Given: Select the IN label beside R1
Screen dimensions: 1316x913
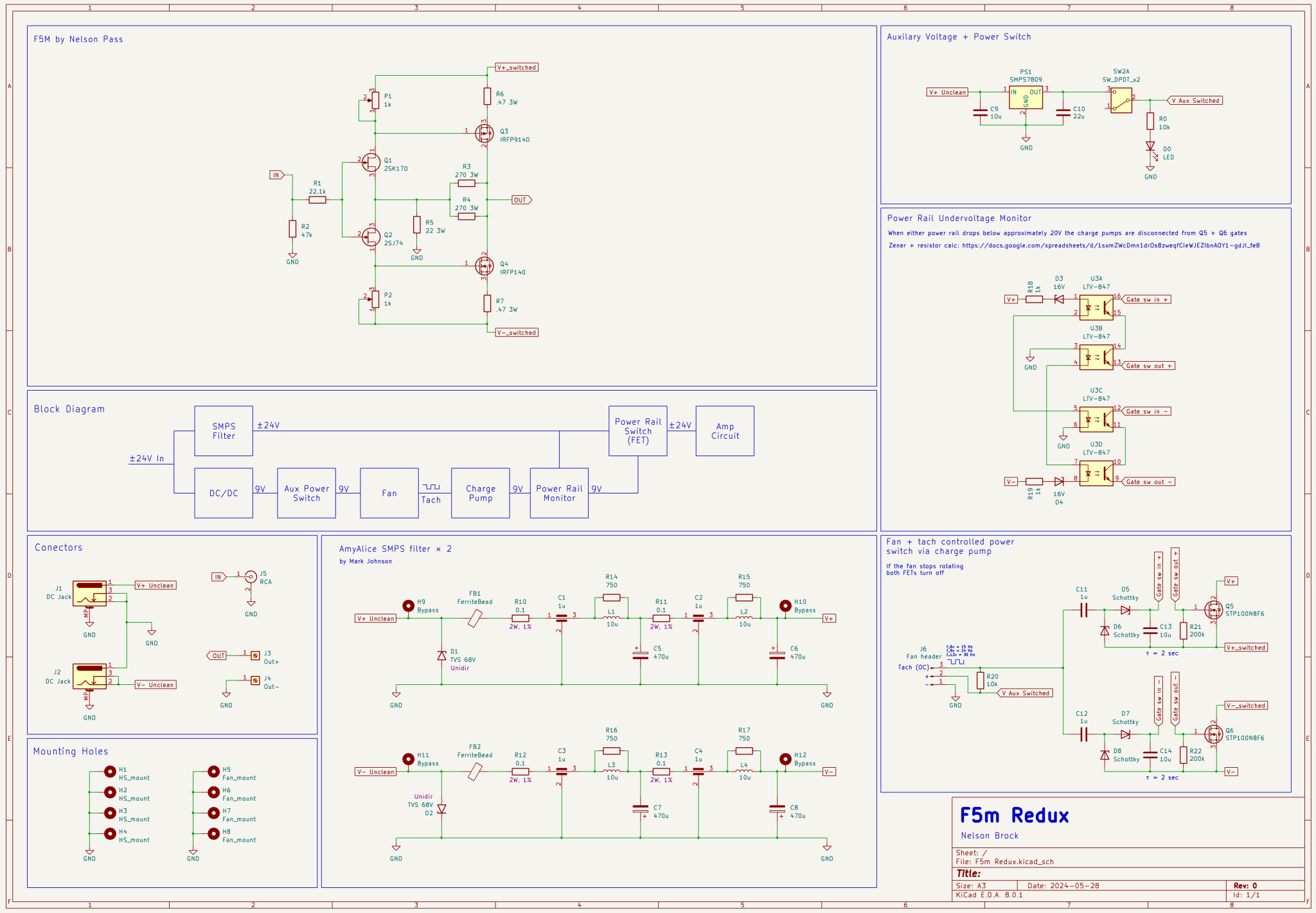Looking at the screenshot, I should click(277, 175).
